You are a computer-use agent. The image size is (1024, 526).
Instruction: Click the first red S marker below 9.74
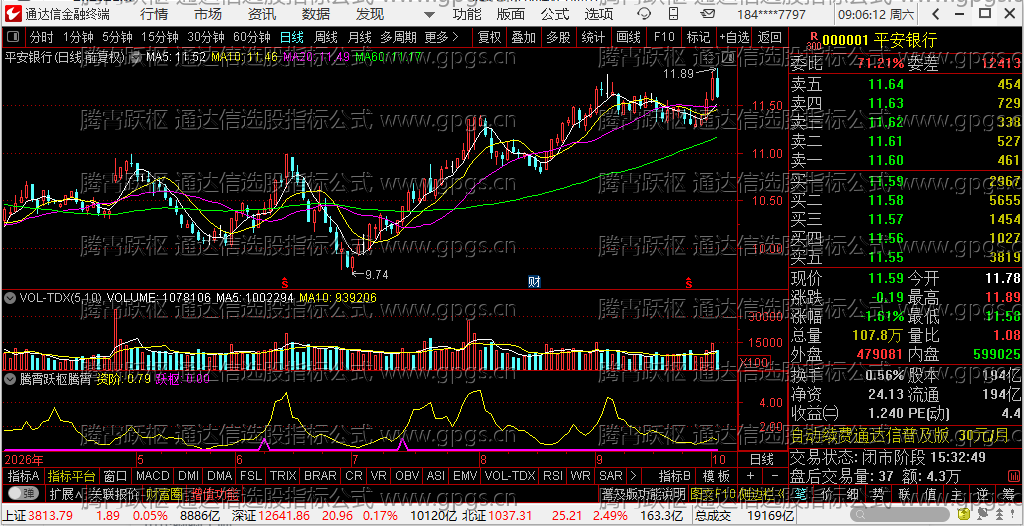pyautogui.click(x=285, y=283)
